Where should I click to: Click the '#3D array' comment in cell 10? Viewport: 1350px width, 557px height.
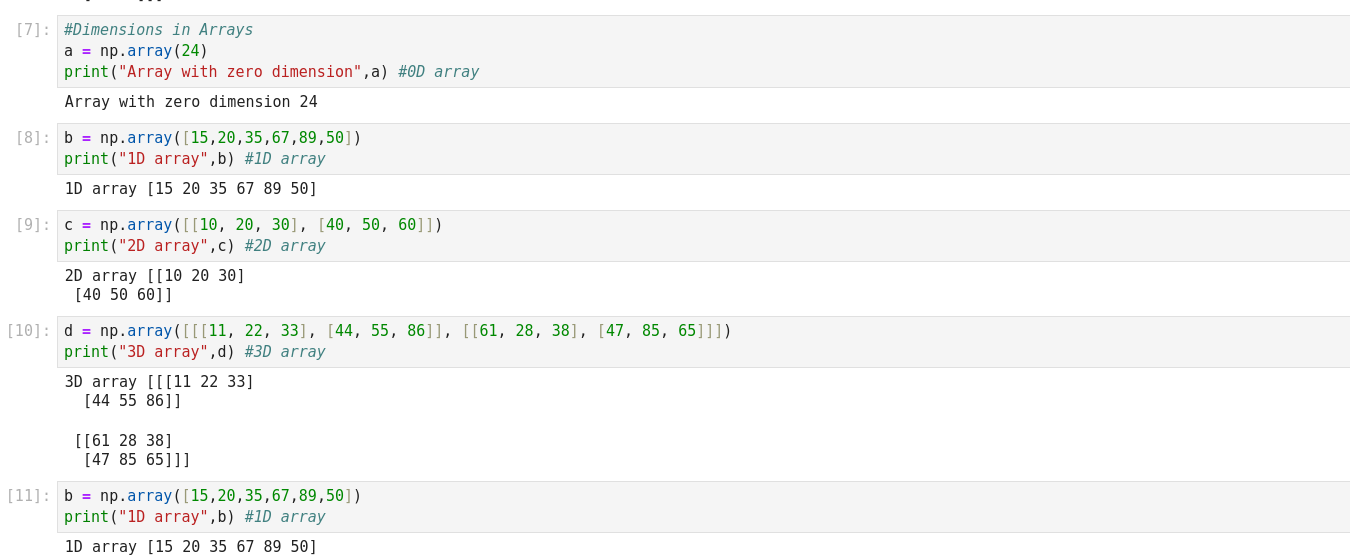tap(285, 352)
